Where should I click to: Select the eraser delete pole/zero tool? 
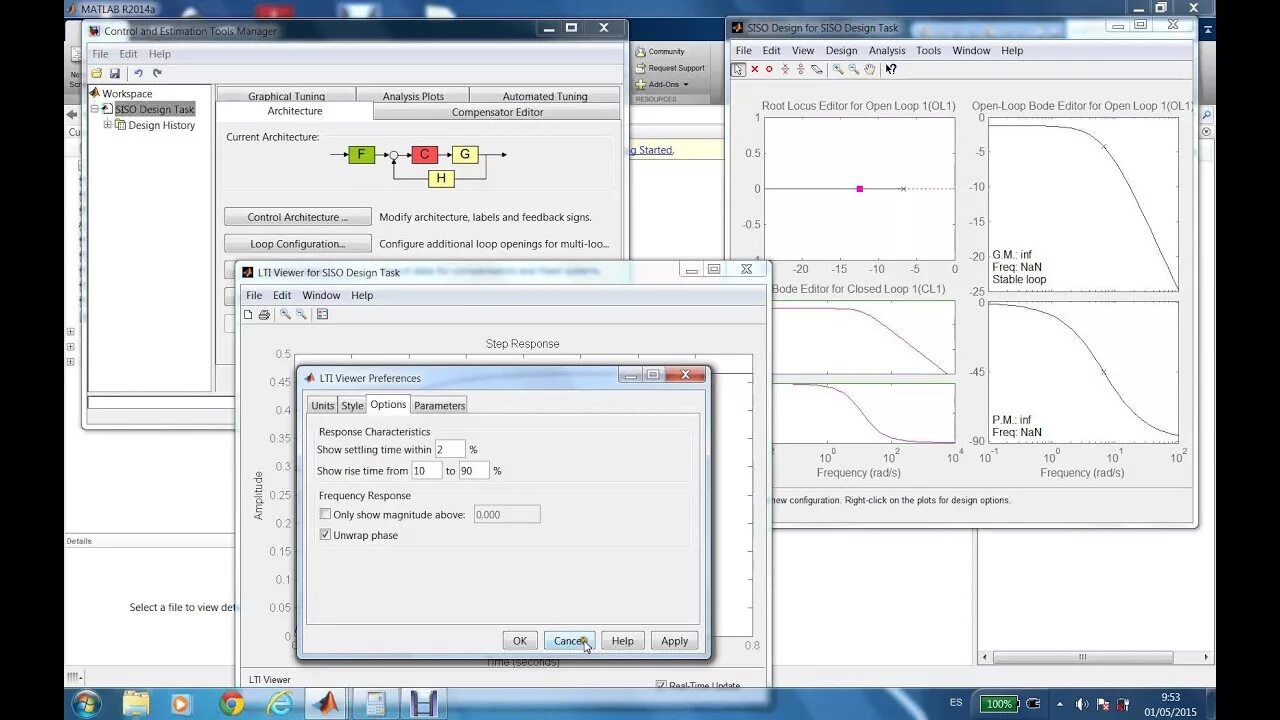click(x=817, y=69)
